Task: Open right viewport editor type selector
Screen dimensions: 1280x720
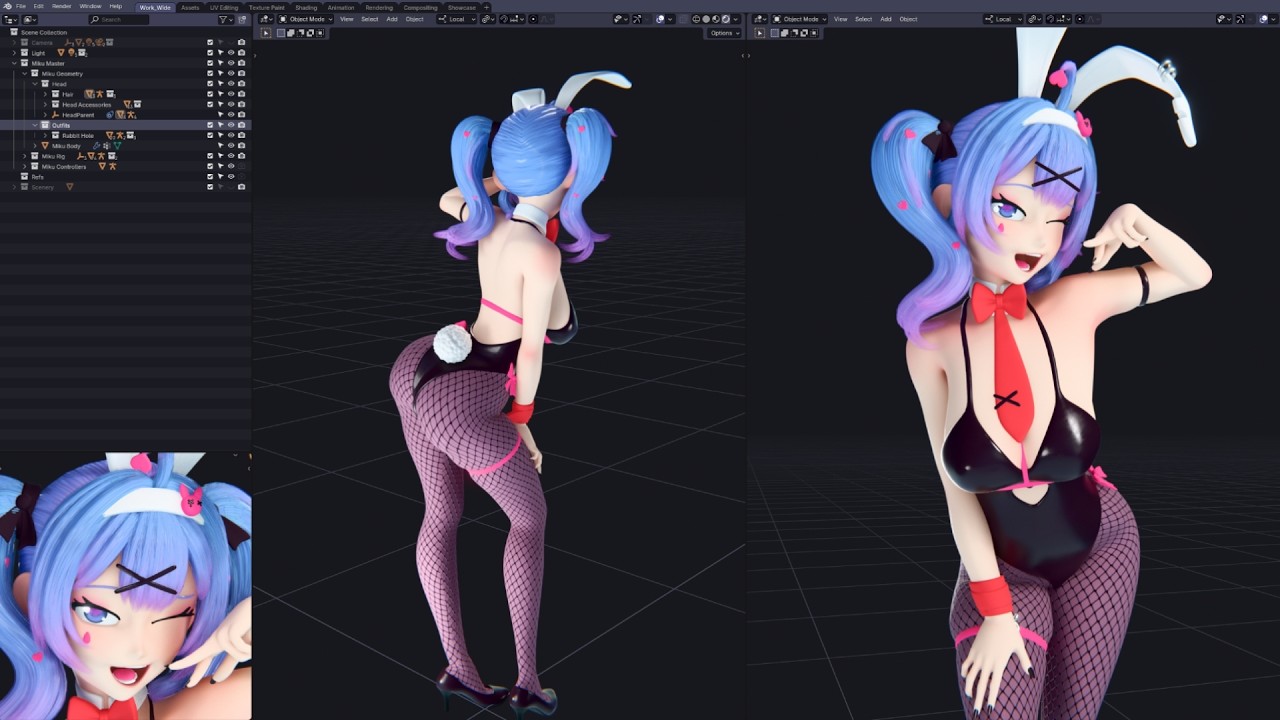Action: click(760, 19)
